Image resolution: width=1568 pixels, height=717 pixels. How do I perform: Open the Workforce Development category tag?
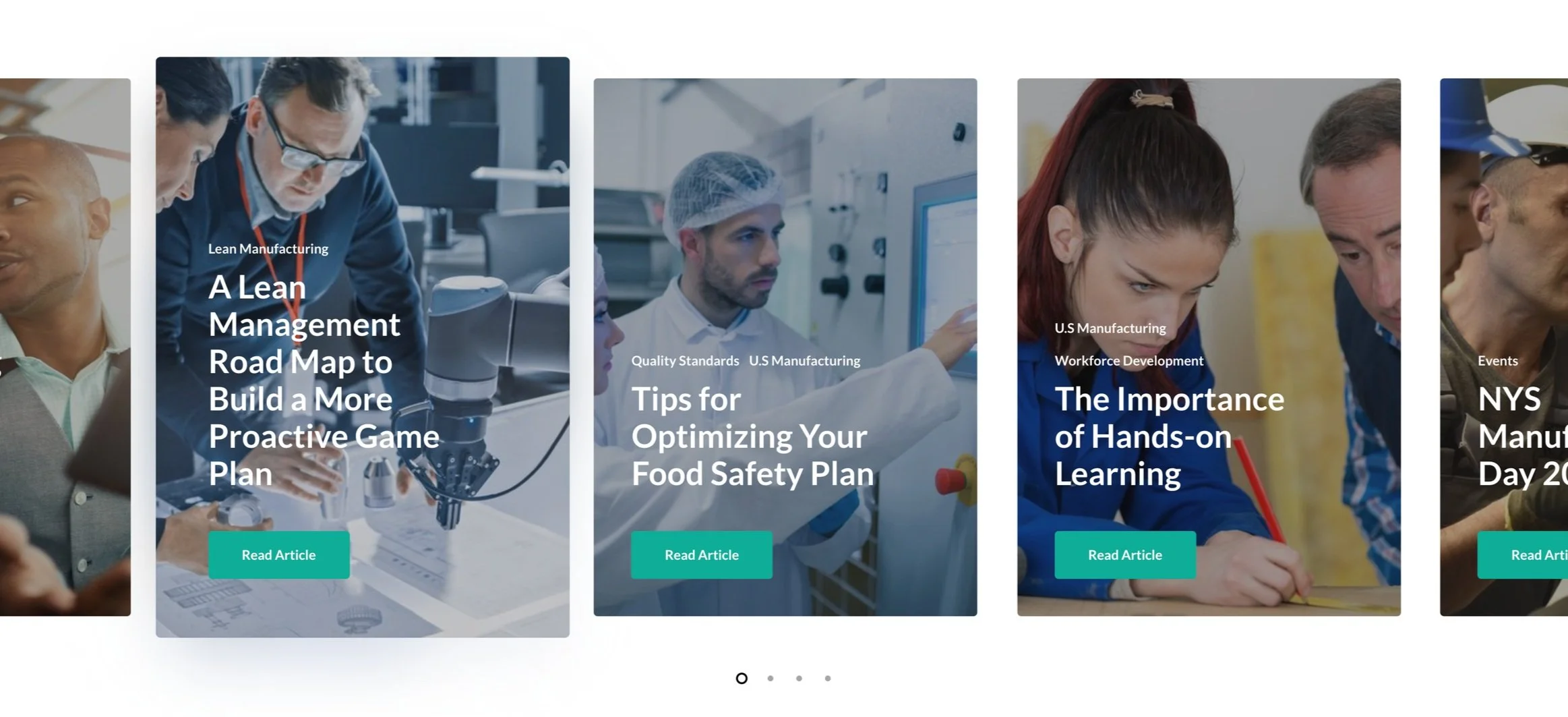(x=1129, y=361)
